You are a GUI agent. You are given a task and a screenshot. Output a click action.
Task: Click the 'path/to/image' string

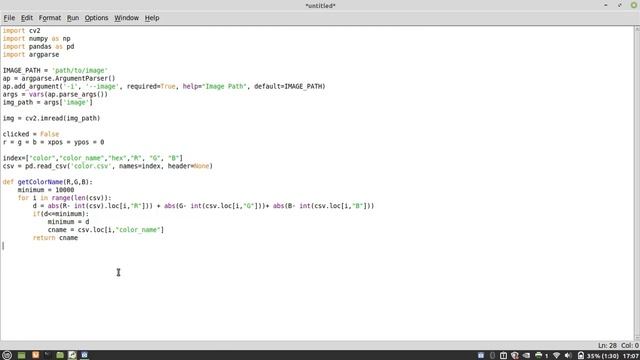coord(80,70)
